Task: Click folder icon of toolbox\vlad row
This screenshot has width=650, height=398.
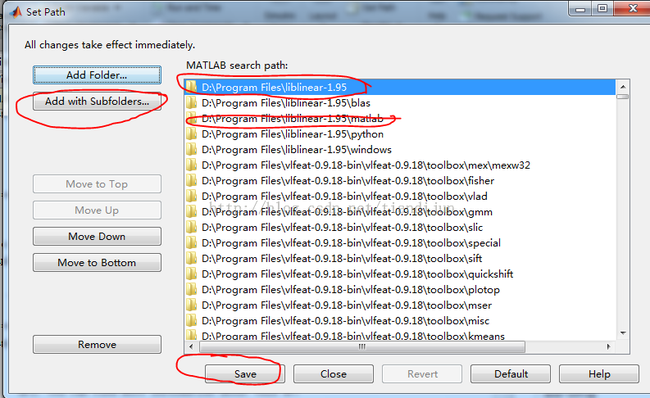Action: pyautogui.click(x=192, y=196)
